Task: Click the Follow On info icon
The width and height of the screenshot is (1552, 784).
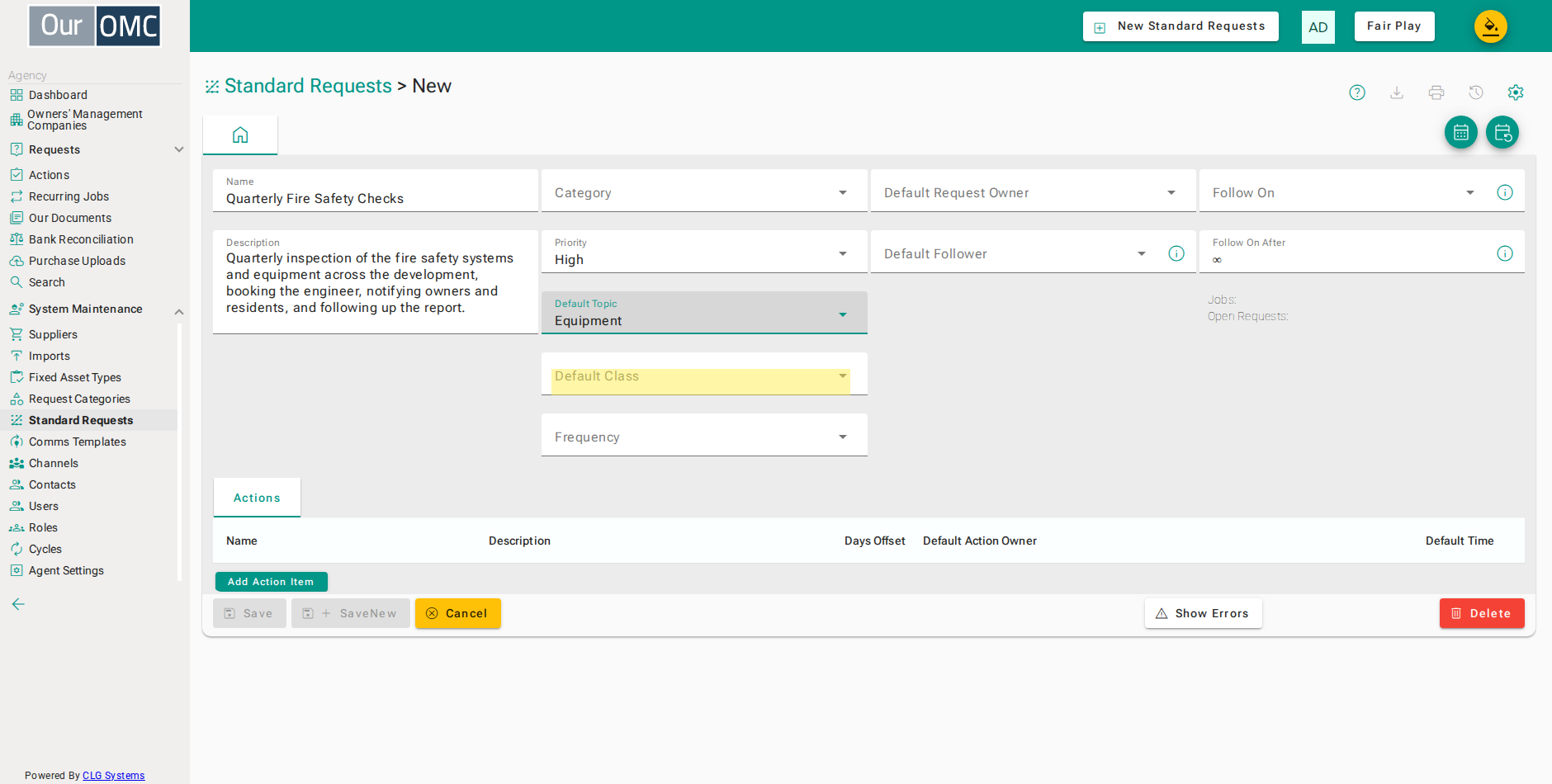Action: pos(1505,192)
